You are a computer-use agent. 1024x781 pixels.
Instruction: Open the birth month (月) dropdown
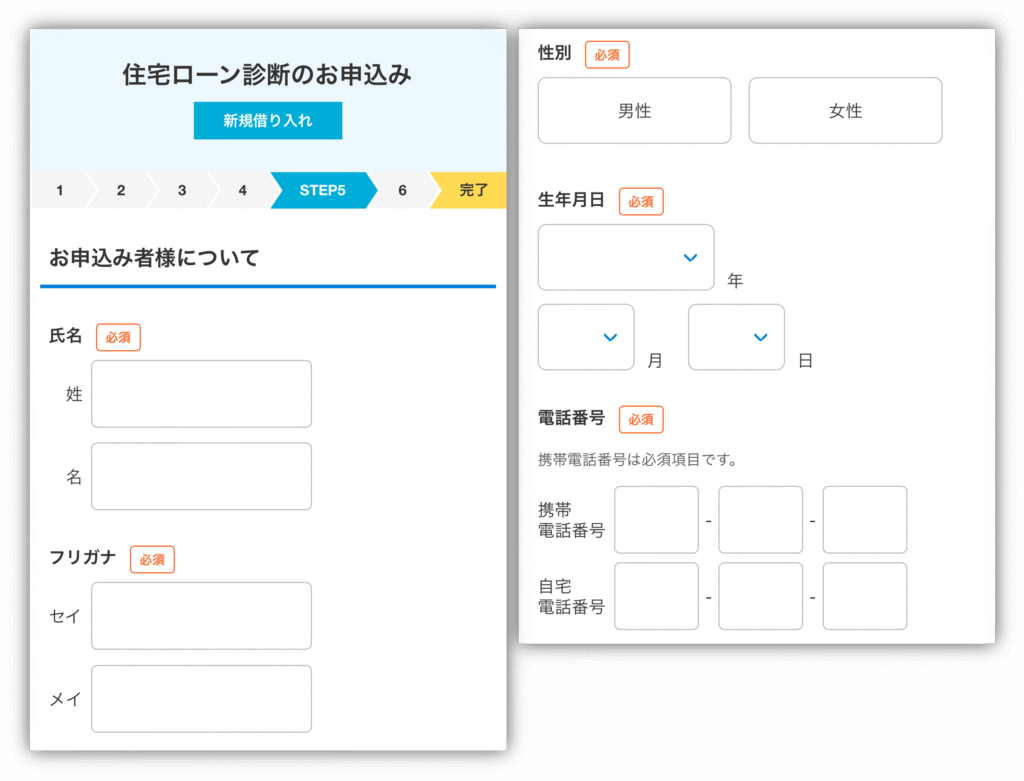coord(586,337)
